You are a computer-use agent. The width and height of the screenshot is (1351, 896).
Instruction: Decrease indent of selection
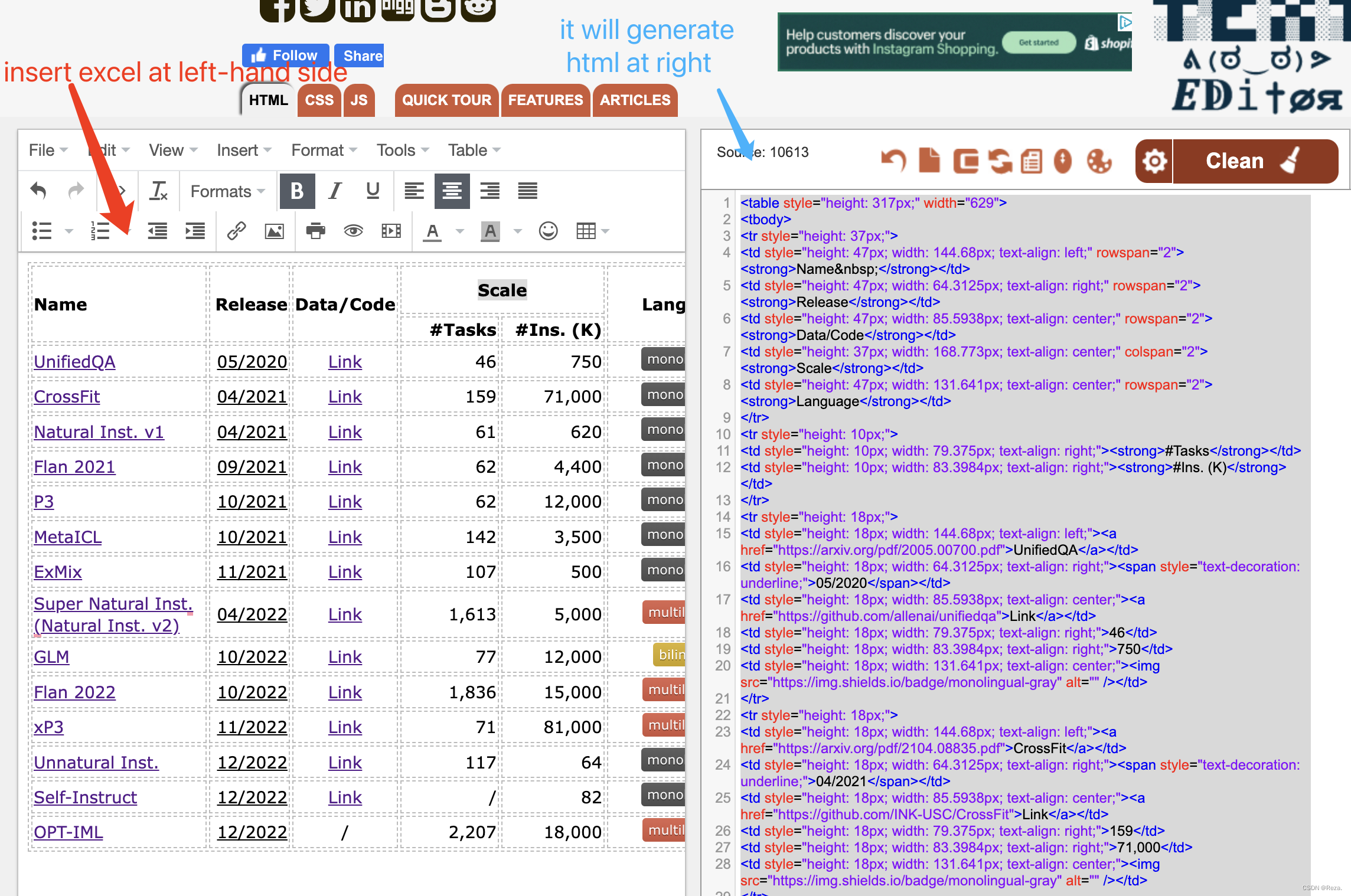coord(157,231)
